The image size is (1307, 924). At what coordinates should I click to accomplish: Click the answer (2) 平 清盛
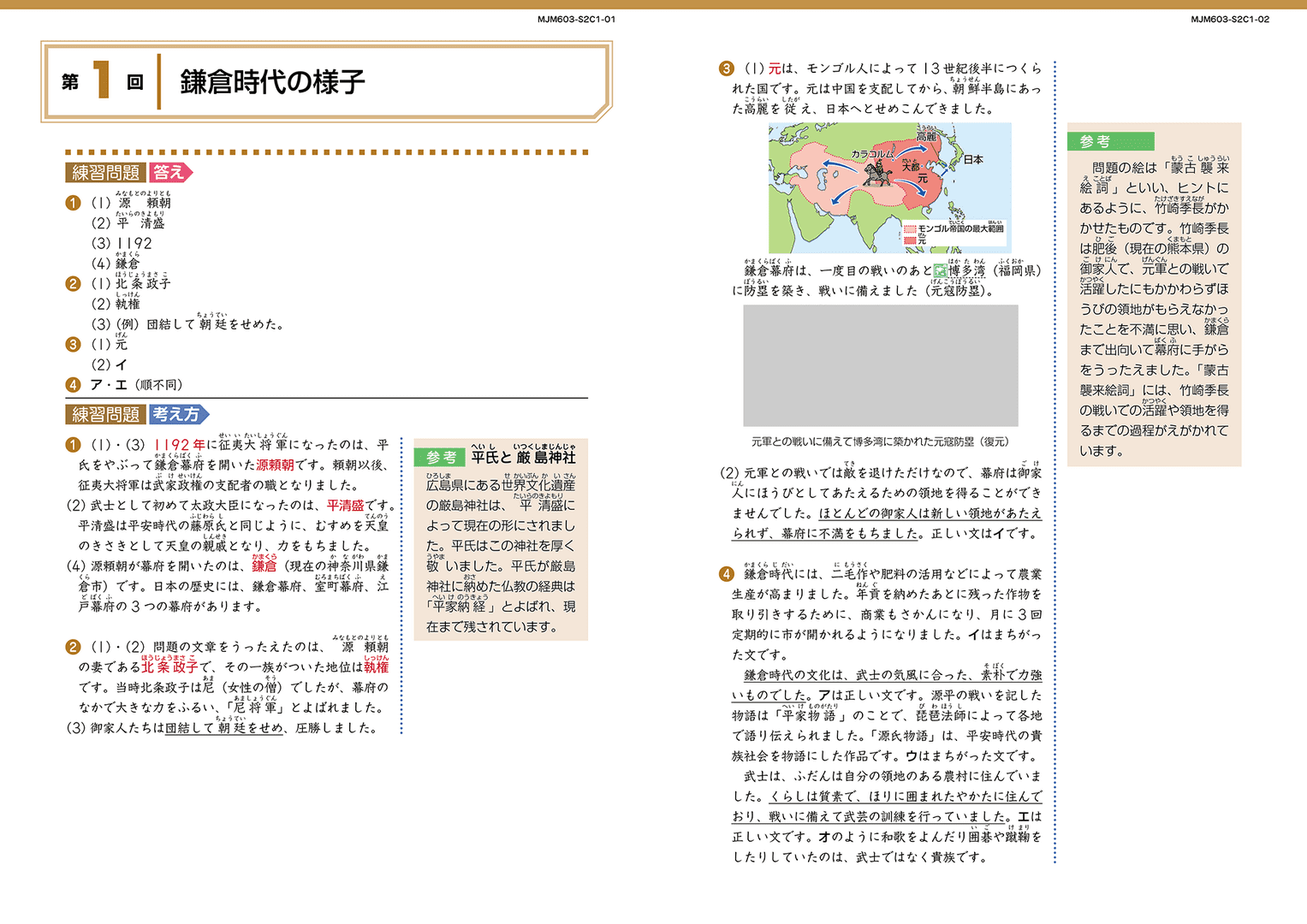[128, 223]
